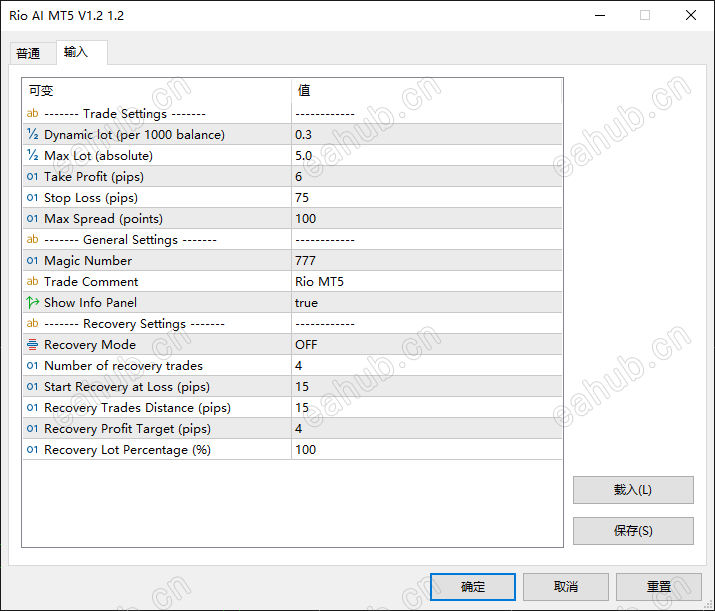Image resolution: width=715 pixels, height=611 pixels.
Task: Click the 可变 column header
Action: (157, 90)
